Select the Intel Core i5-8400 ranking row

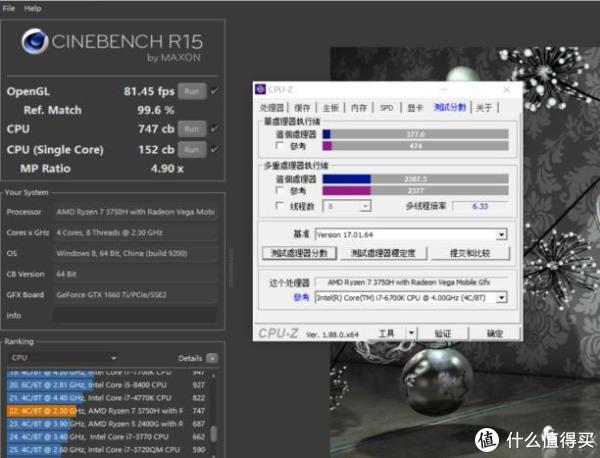(107, 385)
